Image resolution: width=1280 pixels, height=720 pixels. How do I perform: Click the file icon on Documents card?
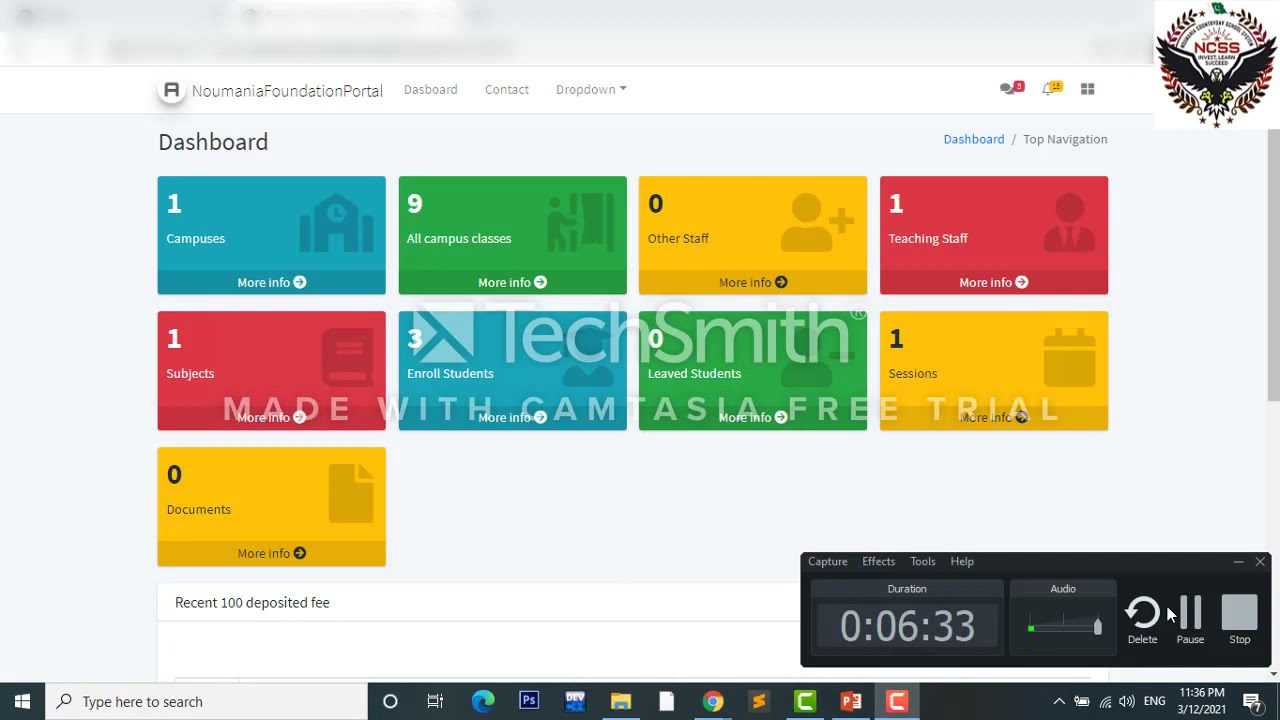pos(351,494)
